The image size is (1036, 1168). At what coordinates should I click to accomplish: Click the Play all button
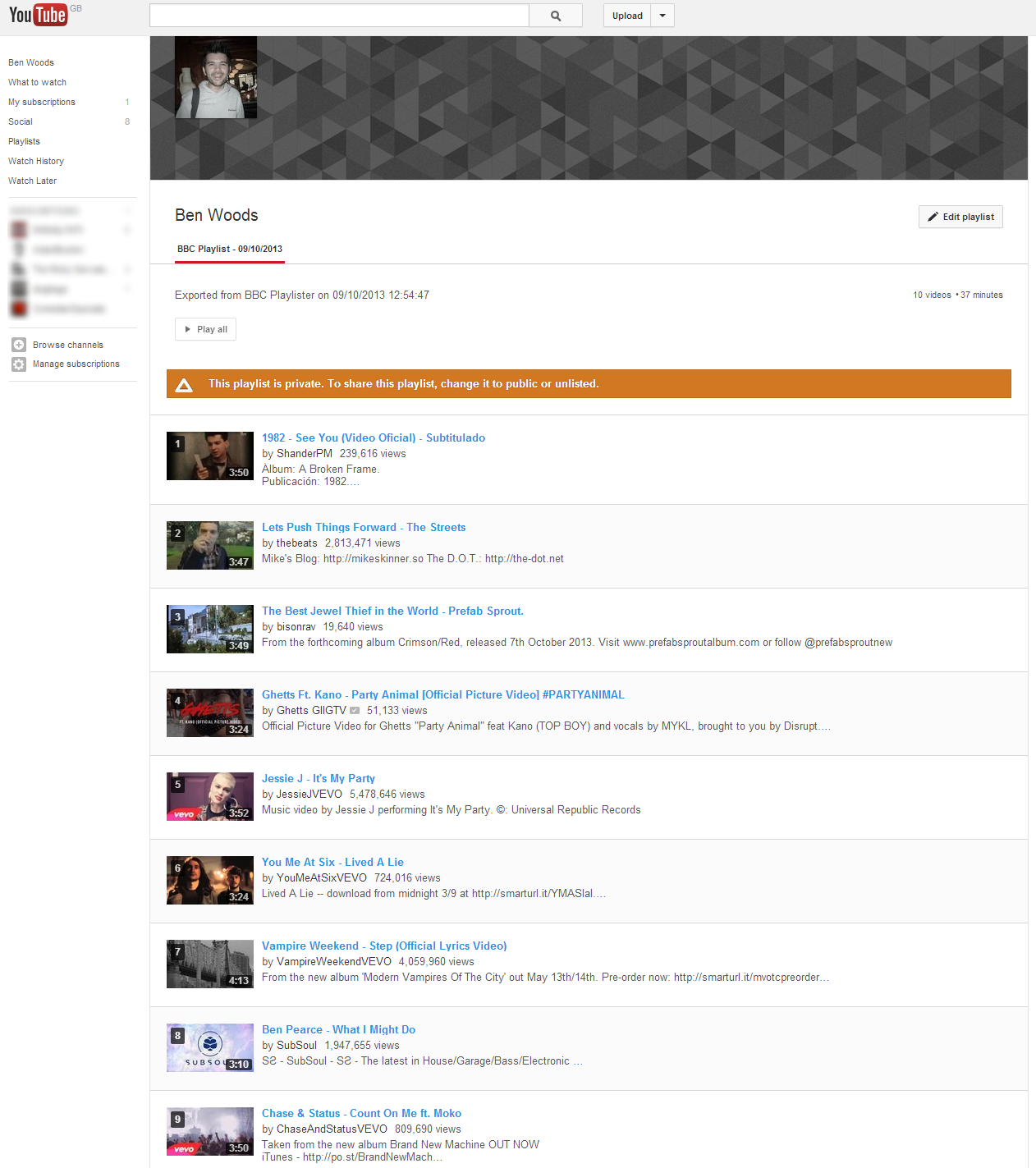pyautogui.click(x=205, y=329)
